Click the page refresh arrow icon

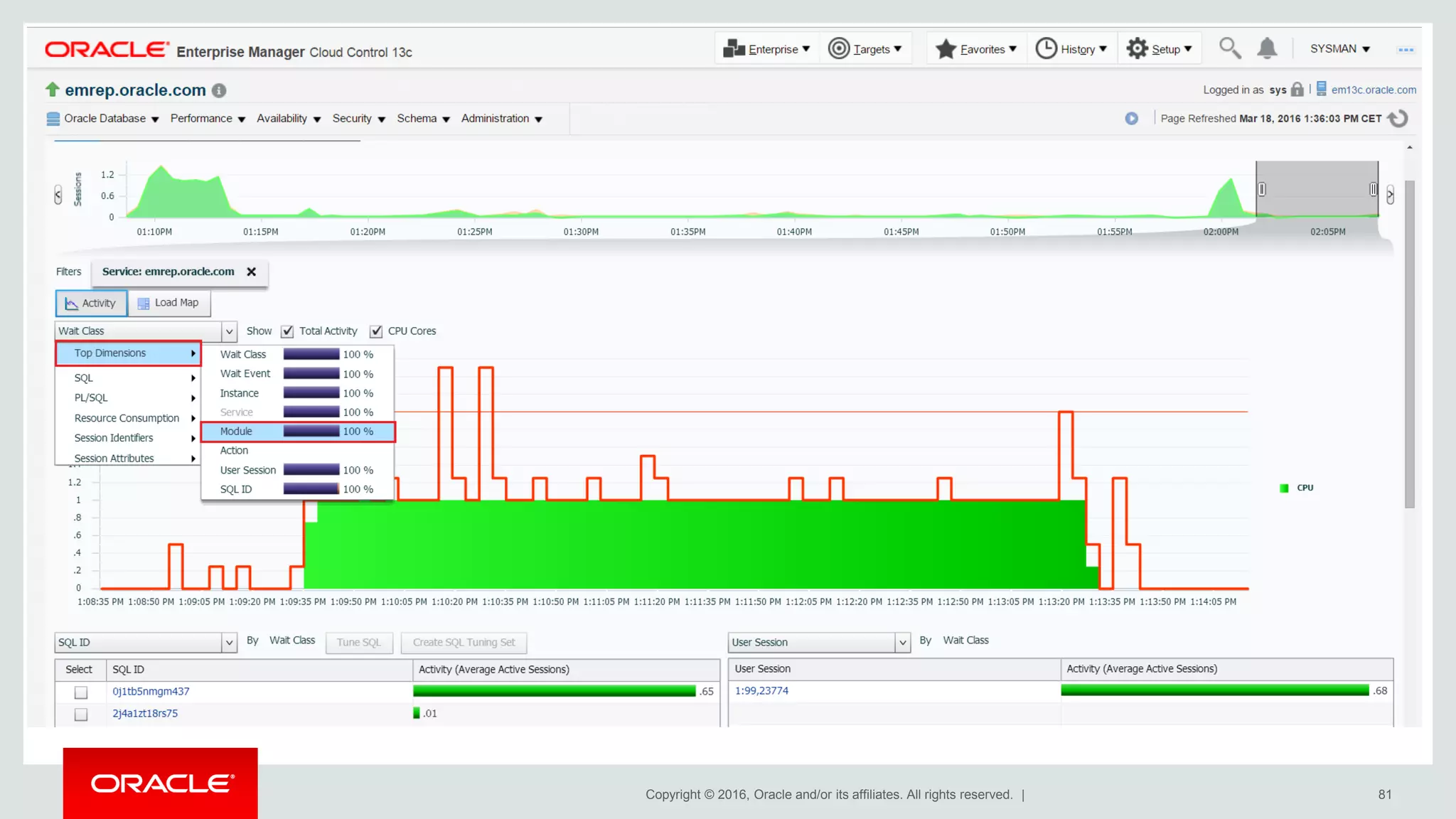(x=1398, y=119)
